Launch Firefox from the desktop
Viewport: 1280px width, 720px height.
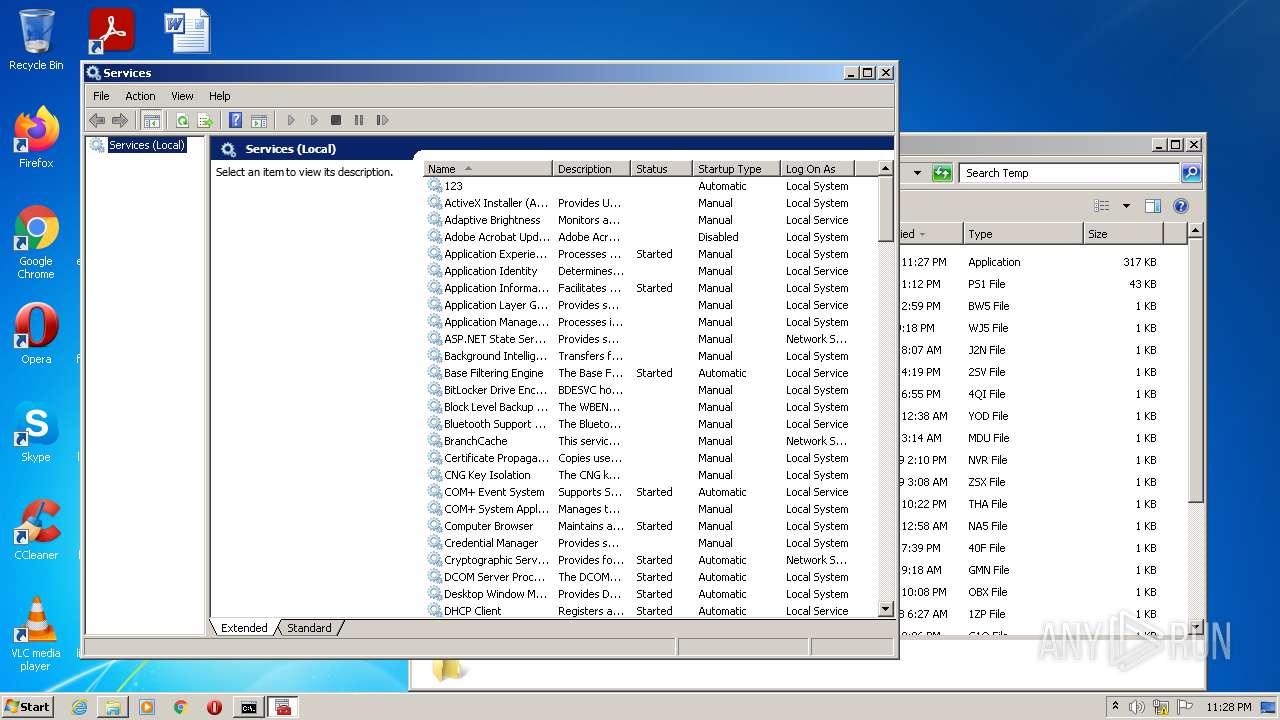(36, 138)
